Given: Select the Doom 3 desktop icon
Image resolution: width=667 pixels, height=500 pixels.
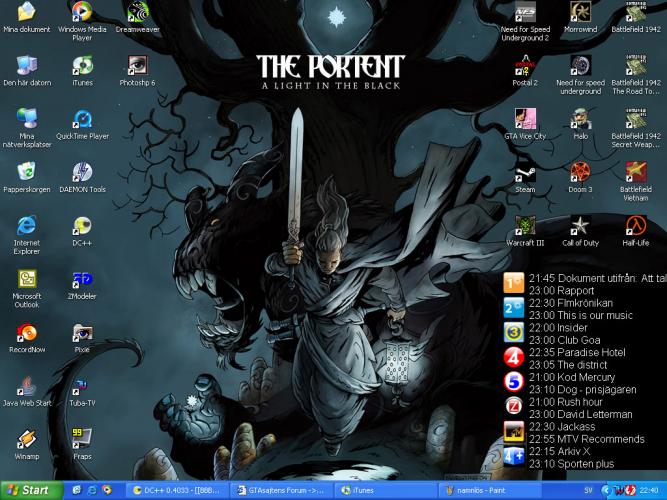Looking at the screenshot, I should [580, 172].
